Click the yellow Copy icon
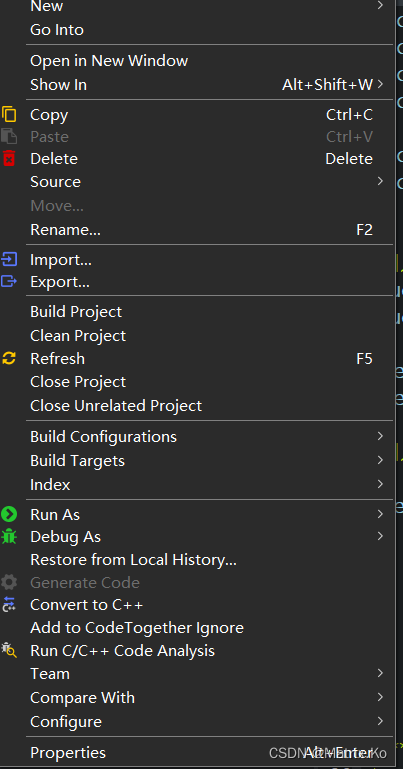Viewport: 403px width, 769px height. (x=9, y=114)
